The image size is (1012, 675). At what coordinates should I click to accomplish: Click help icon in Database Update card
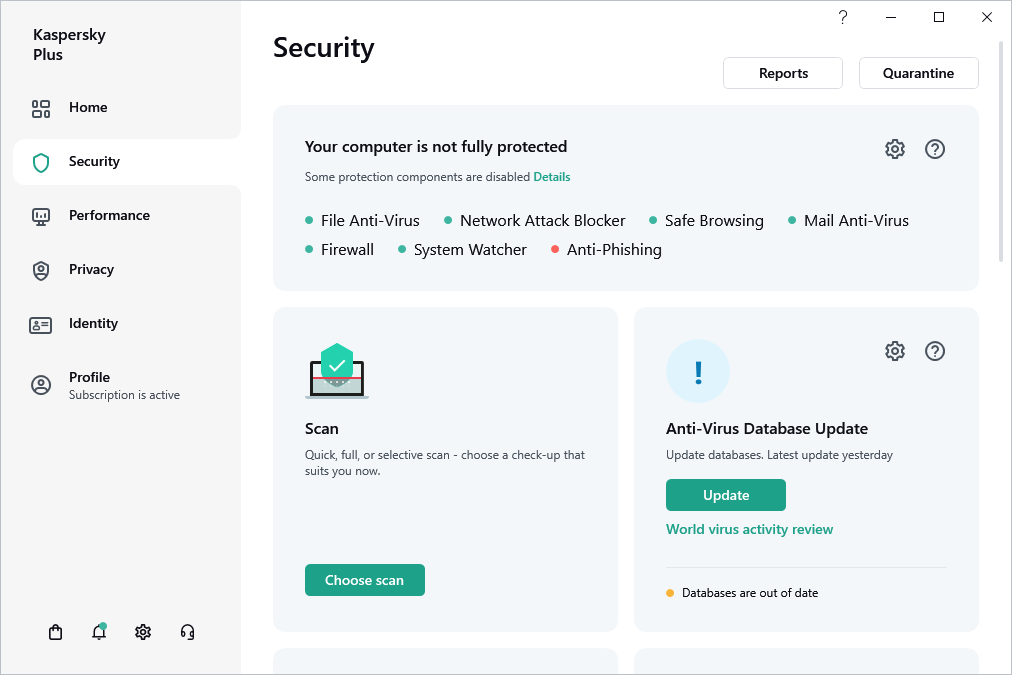[935, 351]
